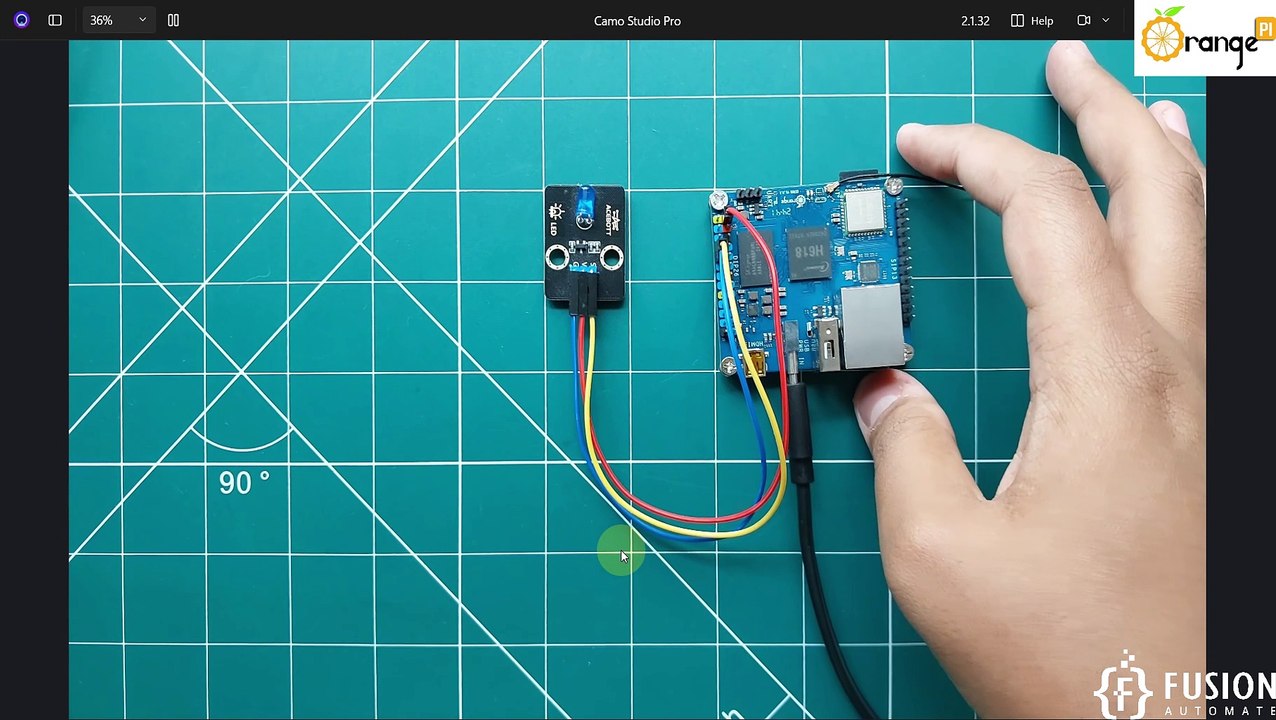Toggle the sidebar panel icon

[55, 20]
